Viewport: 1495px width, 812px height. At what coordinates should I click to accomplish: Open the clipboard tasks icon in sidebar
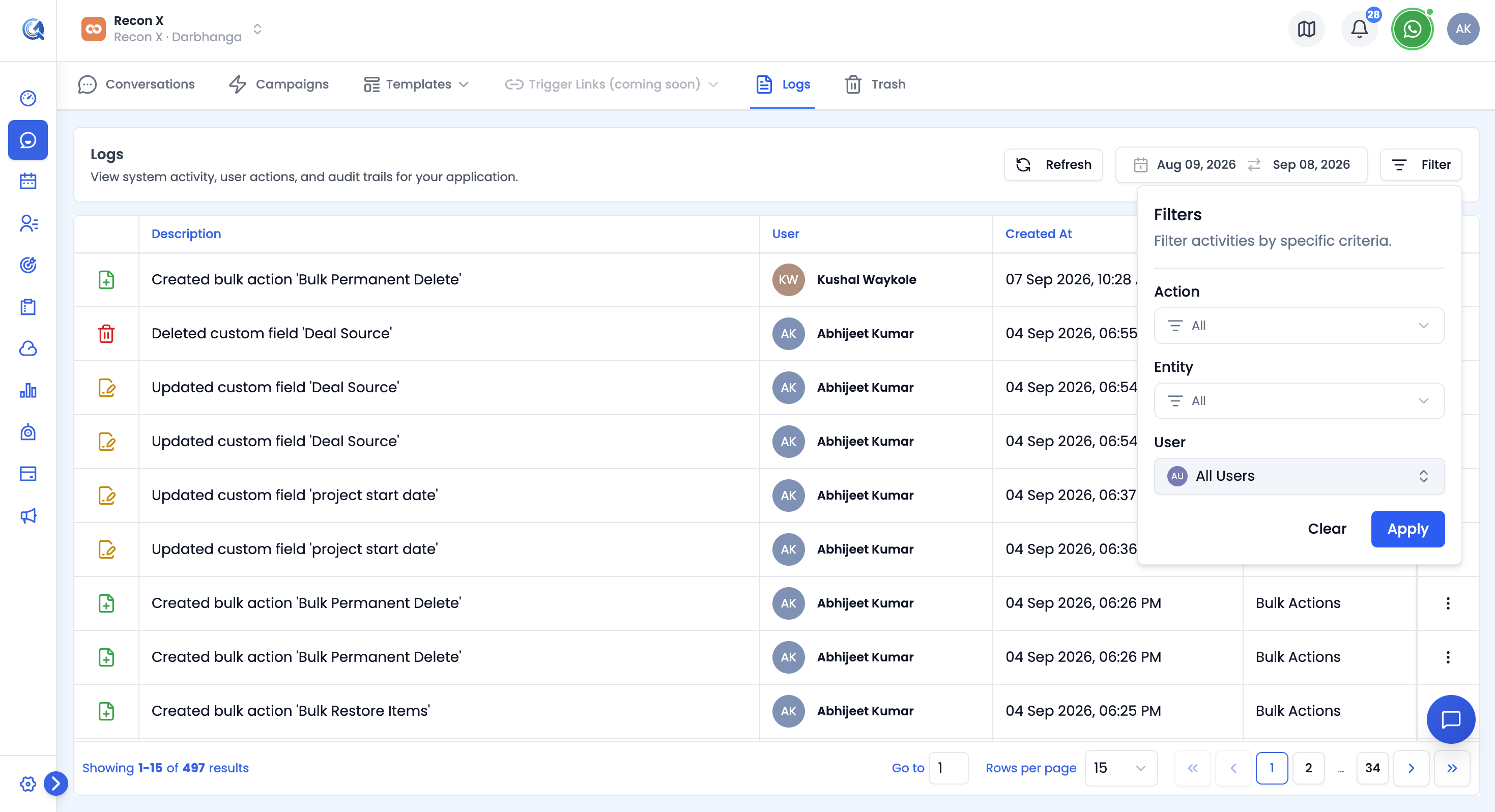28,307
